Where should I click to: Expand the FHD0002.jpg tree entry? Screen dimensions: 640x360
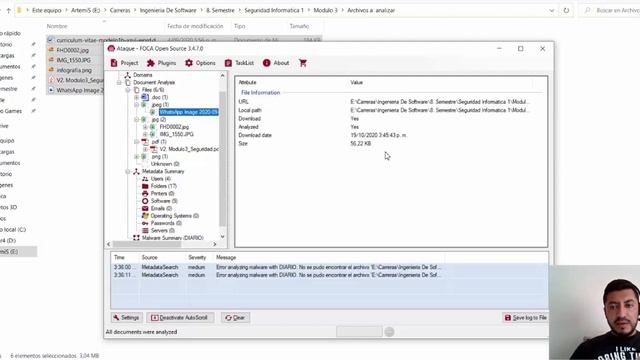tap(145, 127)
